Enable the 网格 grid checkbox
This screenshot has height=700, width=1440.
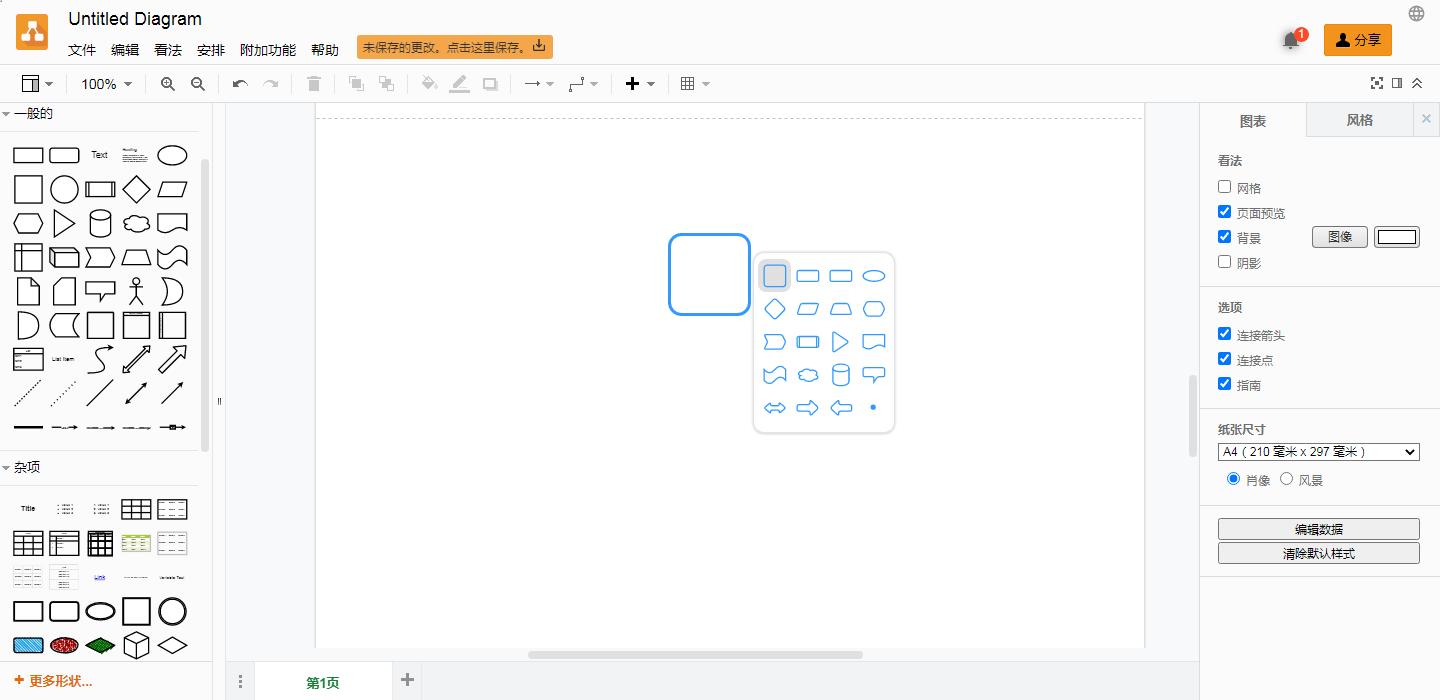1225,187
